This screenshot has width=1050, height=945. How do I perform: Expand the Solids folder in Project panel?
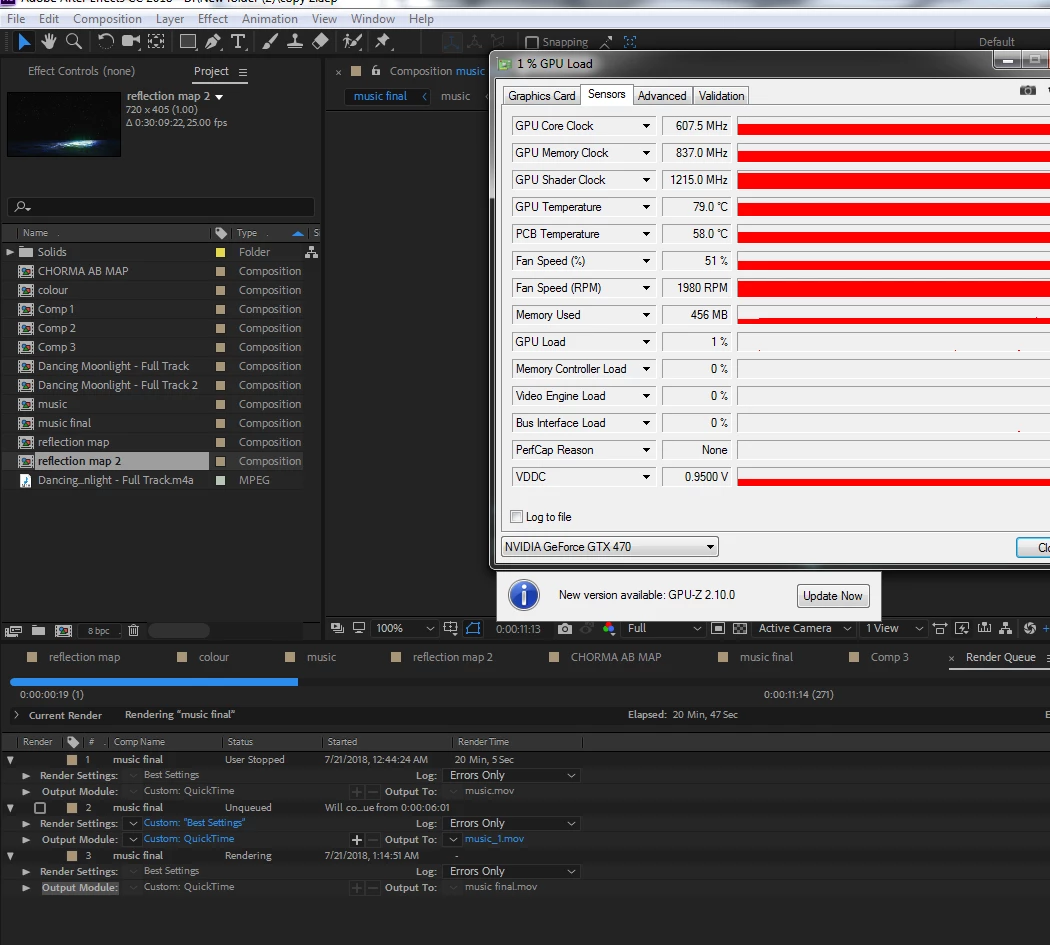pyautogui.click(x=9, y=252)
